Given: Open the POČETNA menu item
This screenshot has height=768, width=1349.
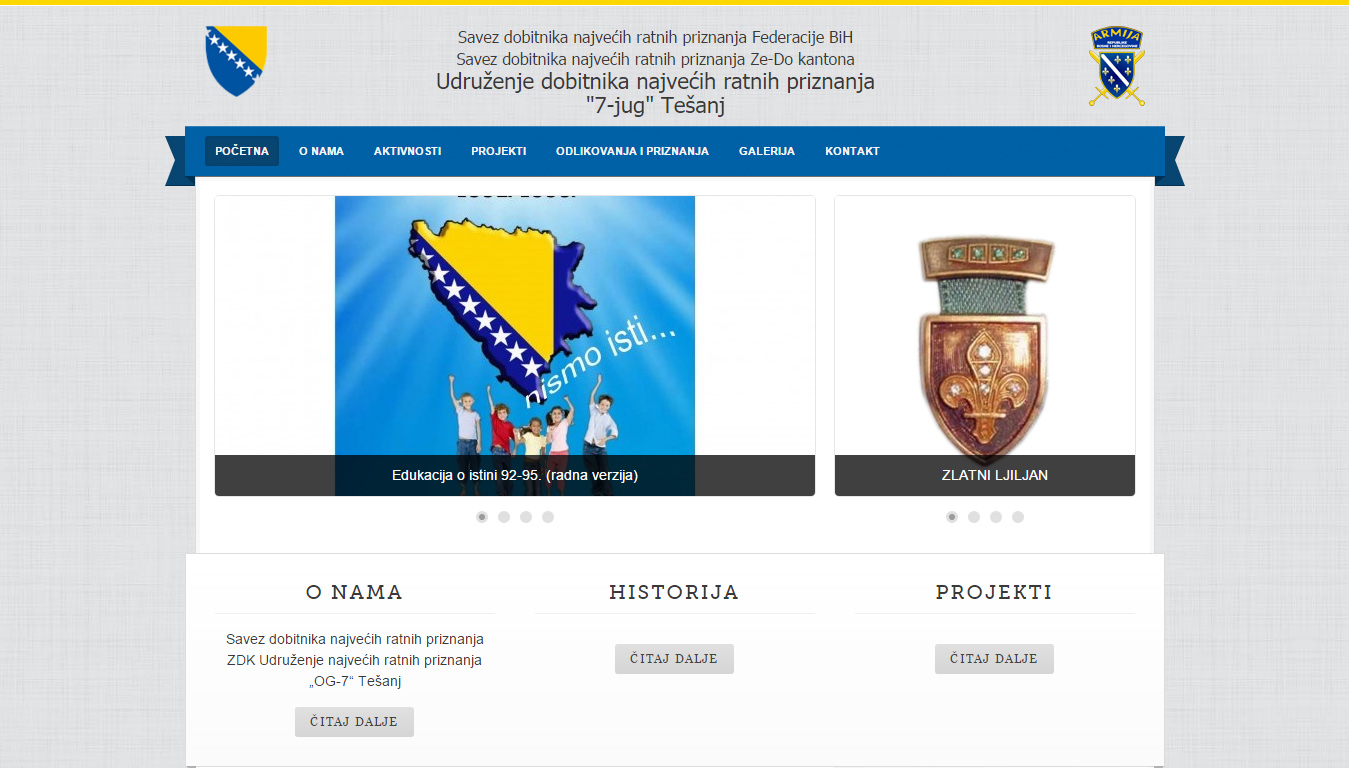Looking at the screenshot, I should 242,151.
